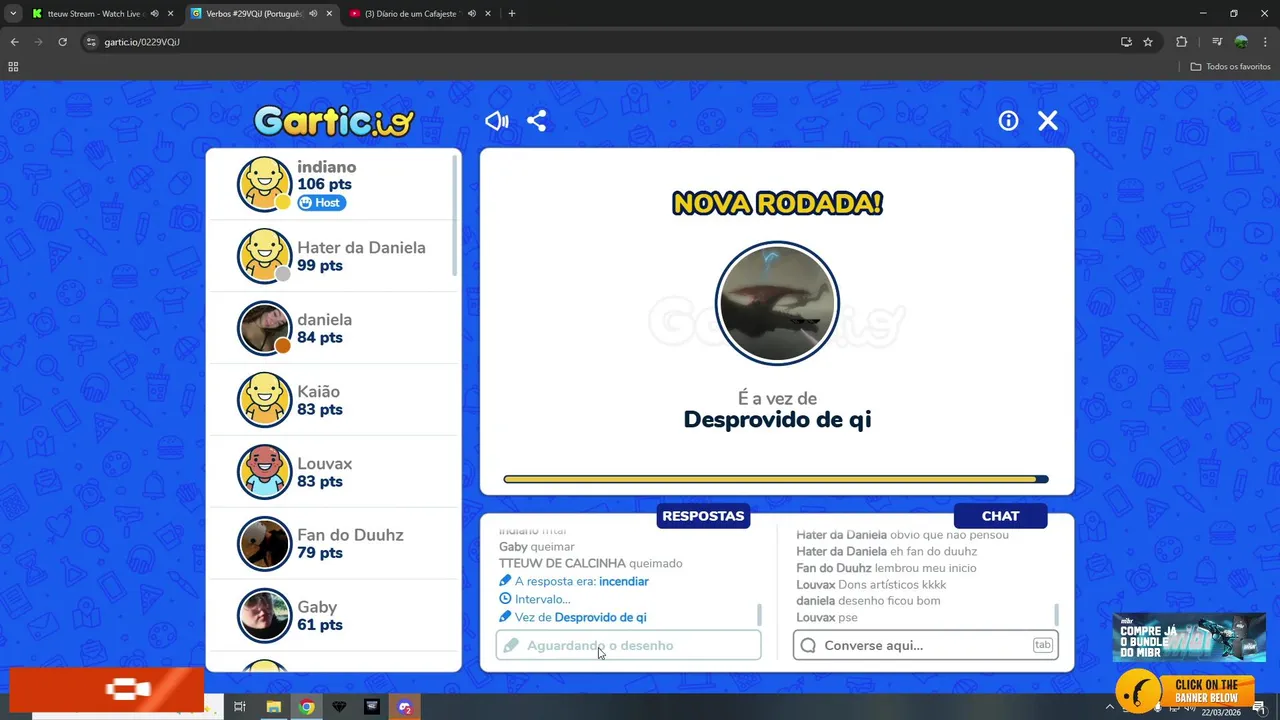
Task: Click the 'Click on the banner below' overlay
Action: pyautogui.click(x=1185, y=691)
